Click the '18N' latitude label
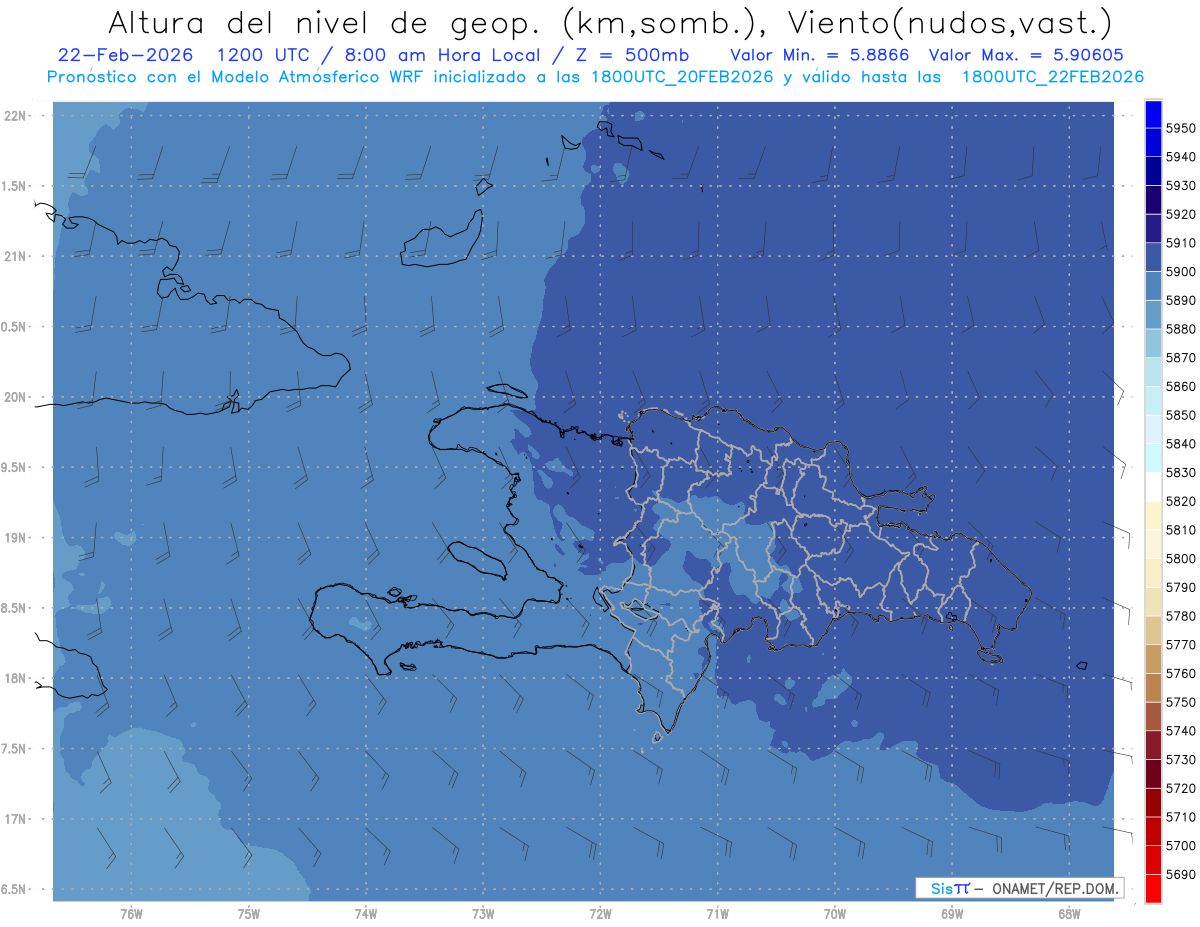Image resolution: width=1200 pixels, height=927 pixels. coord(14,678)
